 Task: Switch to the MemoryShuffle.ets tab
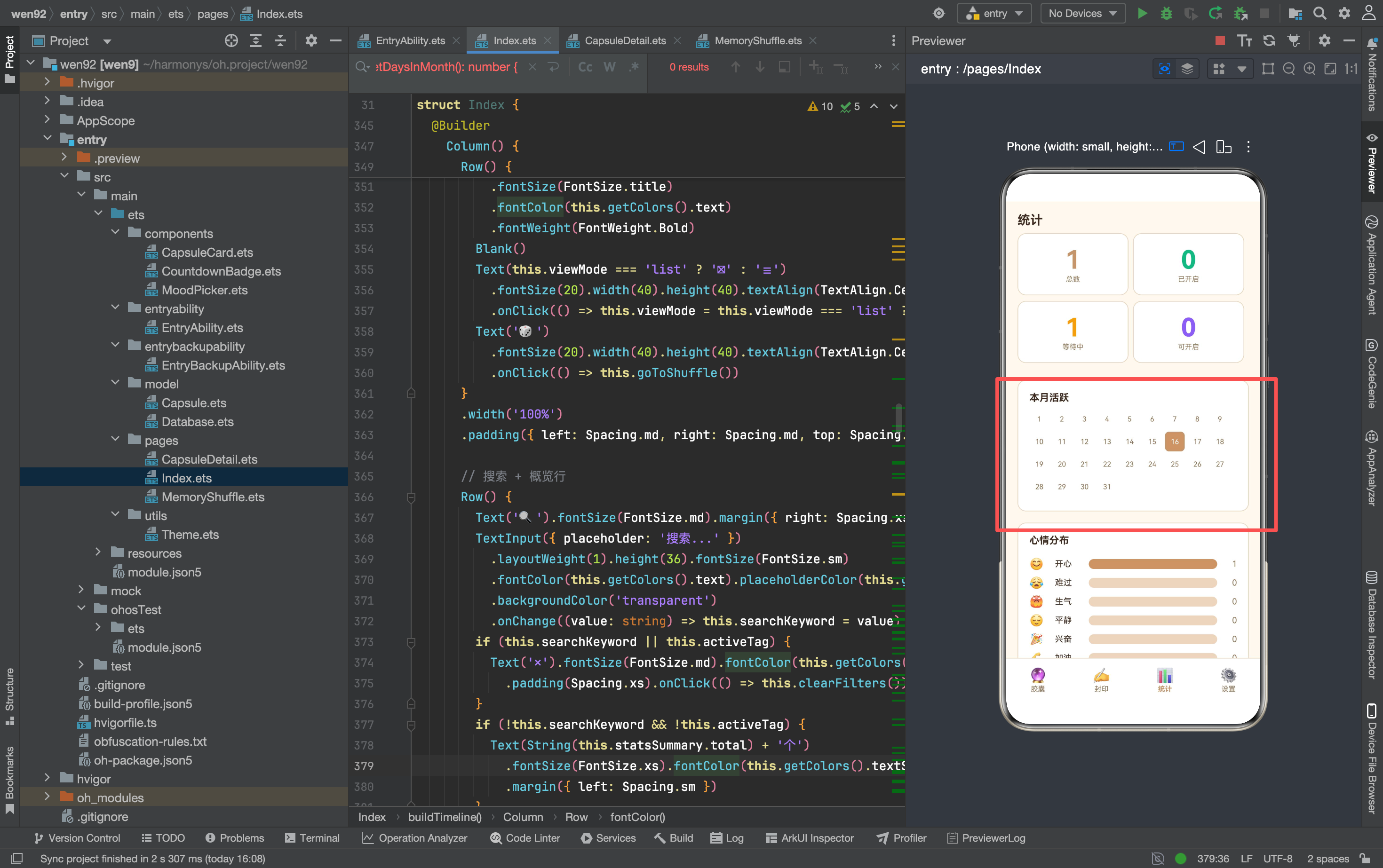(x=757, y=41)
